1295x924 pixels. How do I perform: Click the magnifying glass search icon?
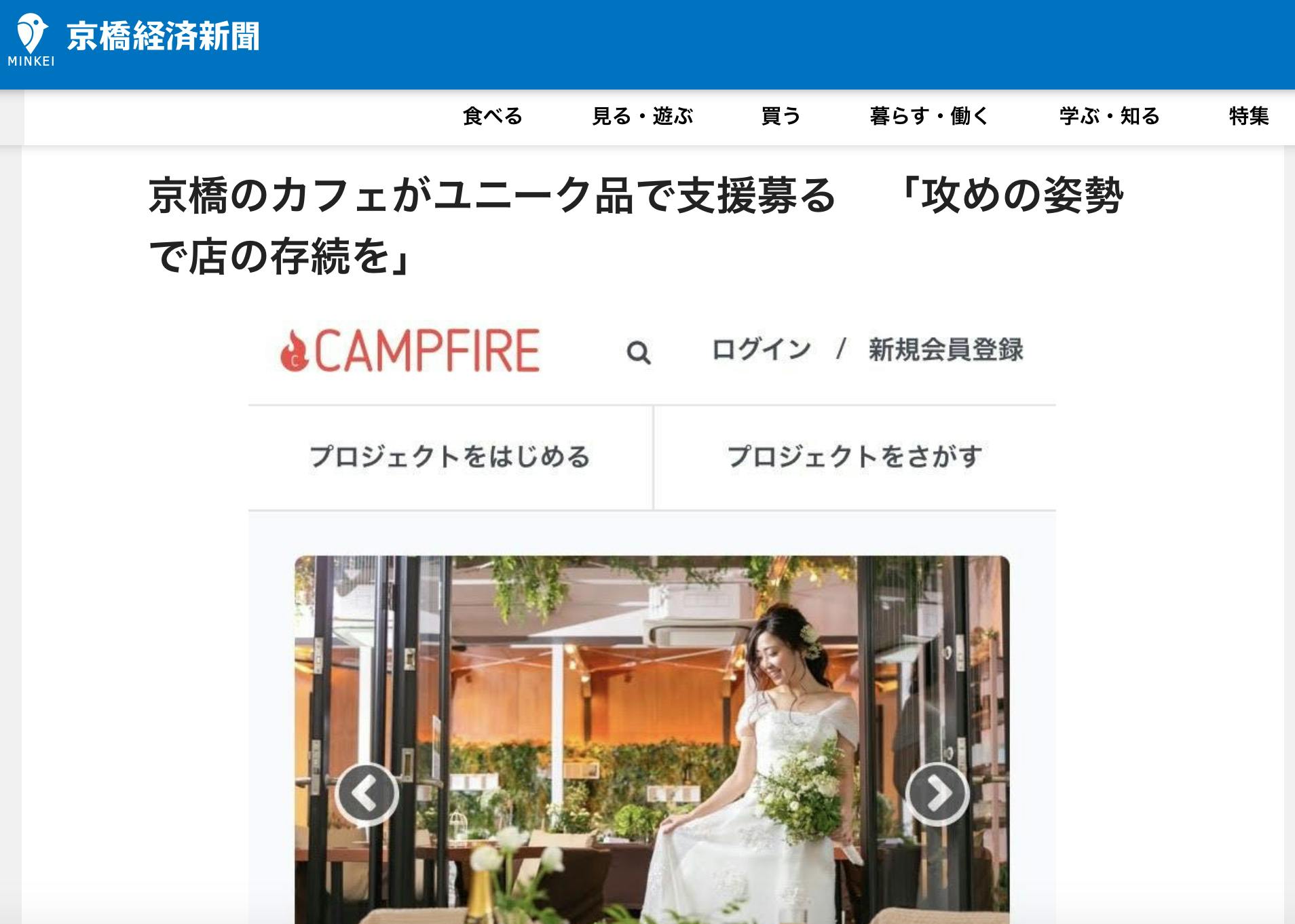(x=638, y=353)
